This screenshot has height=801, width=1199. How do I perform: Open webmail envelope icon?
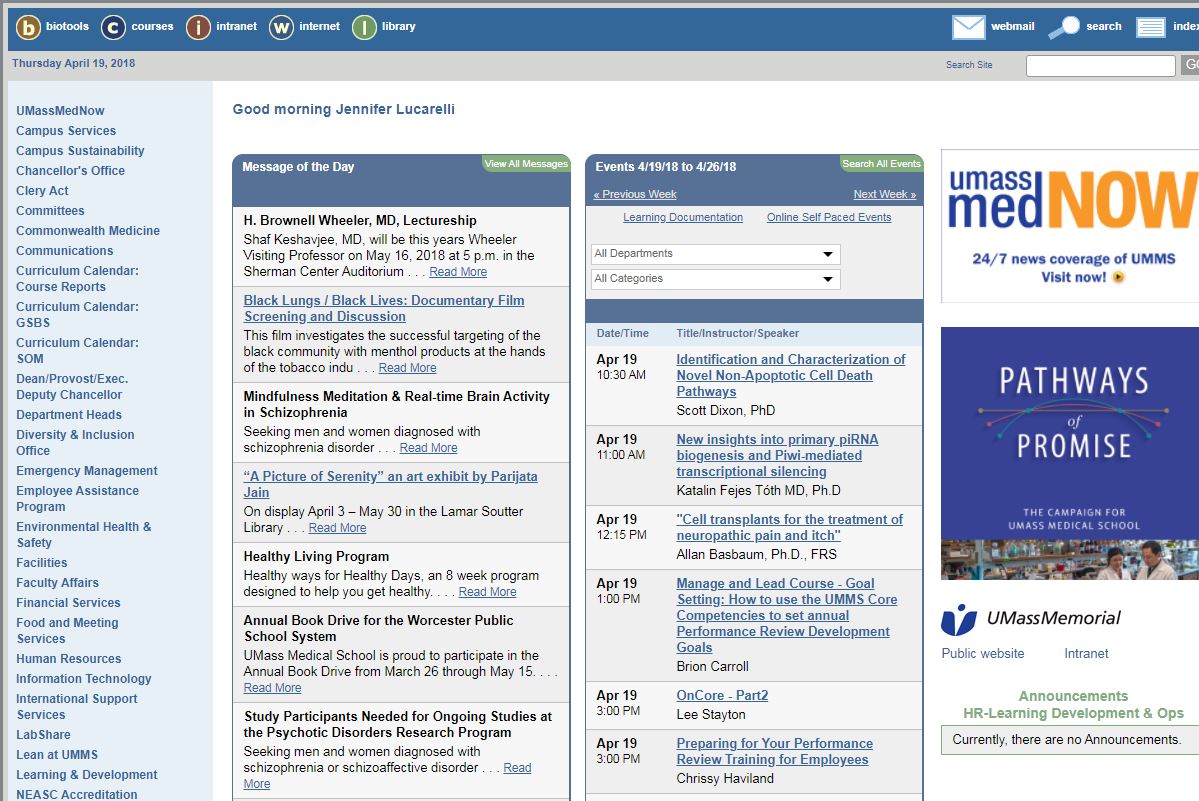pos(968,27)
